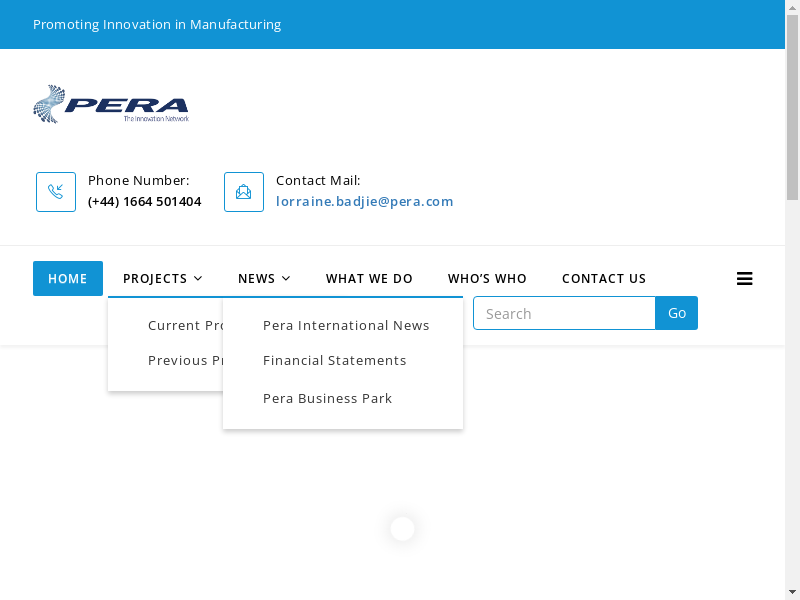This screenshot has height=600, width=800.
Task: Open Financial Statements from News menu
Action: (334, 360)
